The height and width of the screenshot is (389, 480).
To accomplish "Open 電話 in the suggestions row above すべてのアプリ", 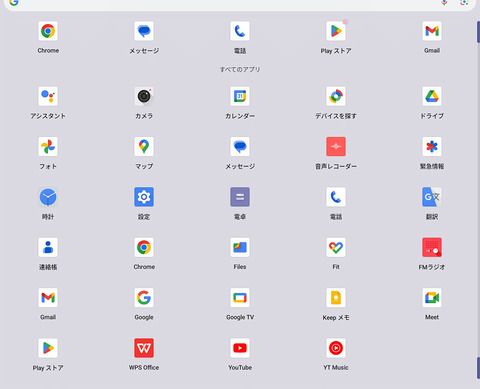I will 240,31.
